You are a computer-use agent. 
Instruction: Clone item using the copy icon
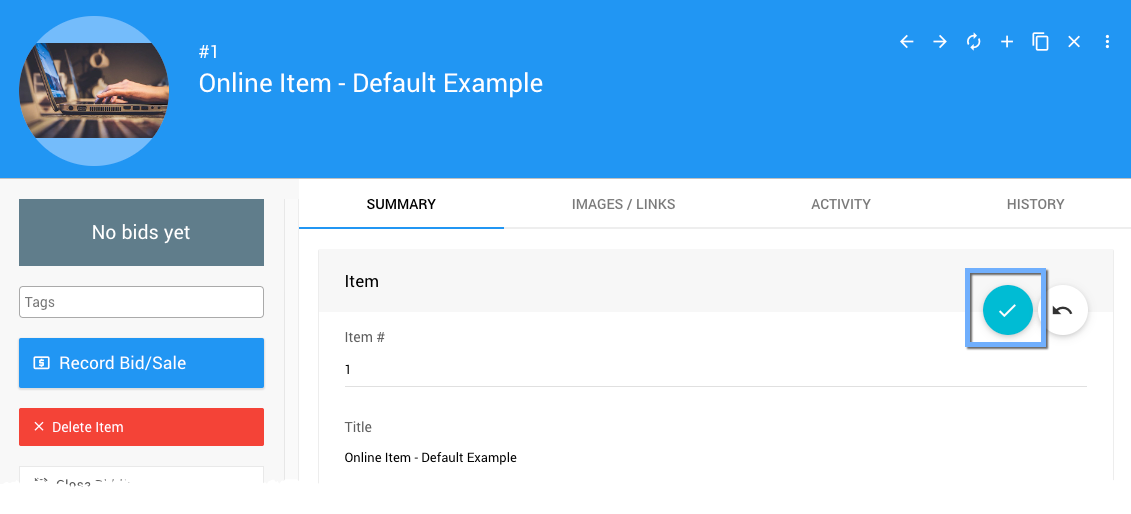(1040, 42)
